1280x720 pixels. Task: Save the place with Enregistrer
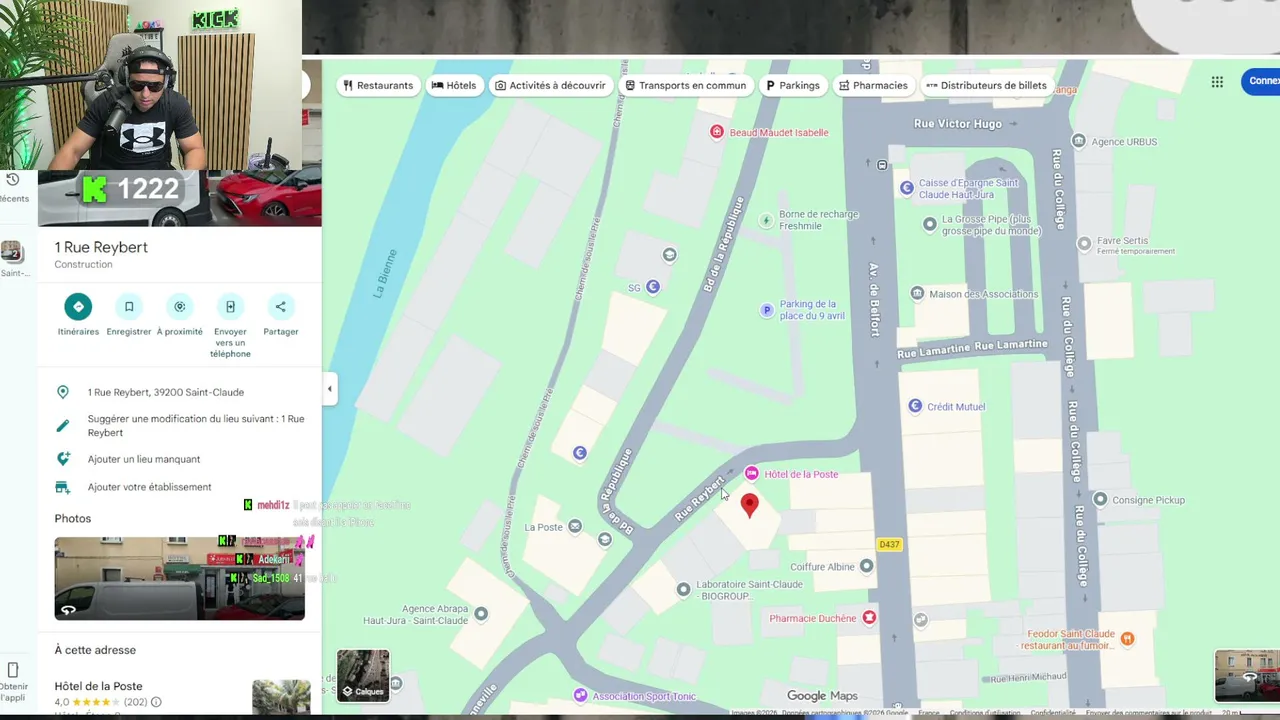tap(129, 307)
